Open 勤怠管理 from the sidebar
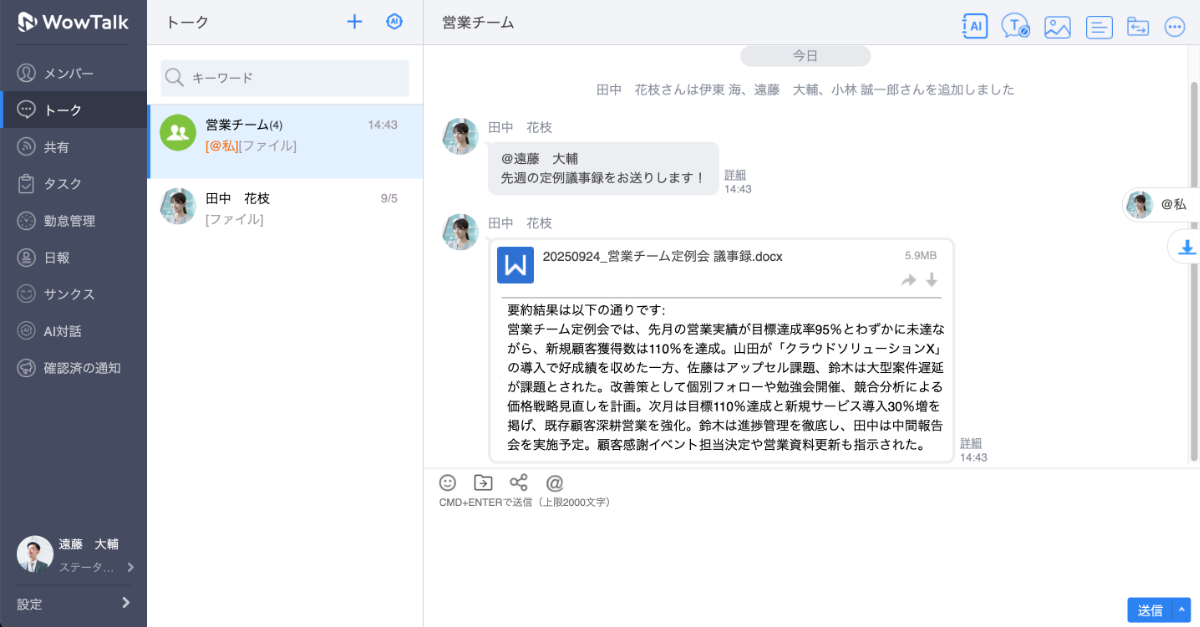 pos(69,221)
